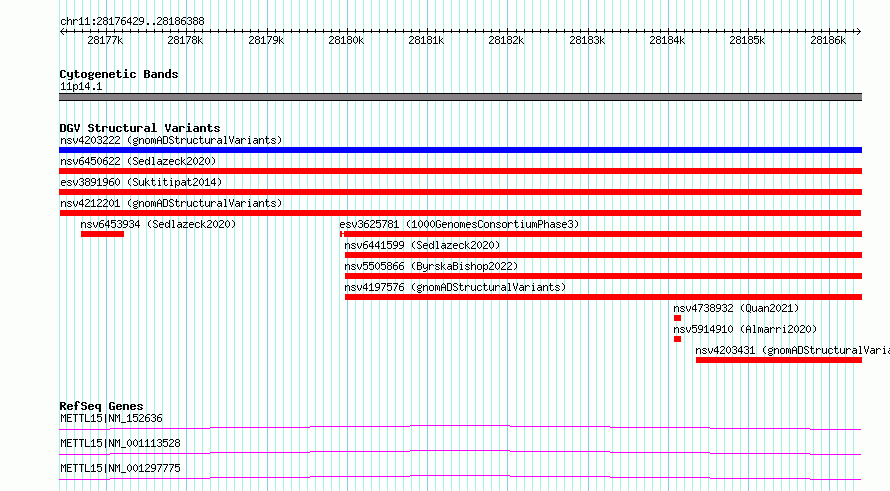This screenshot has height=491, width=890.
Task: Select the nsv6453934 (Sedlazeck2020) label
Action: tap(158, 224)
